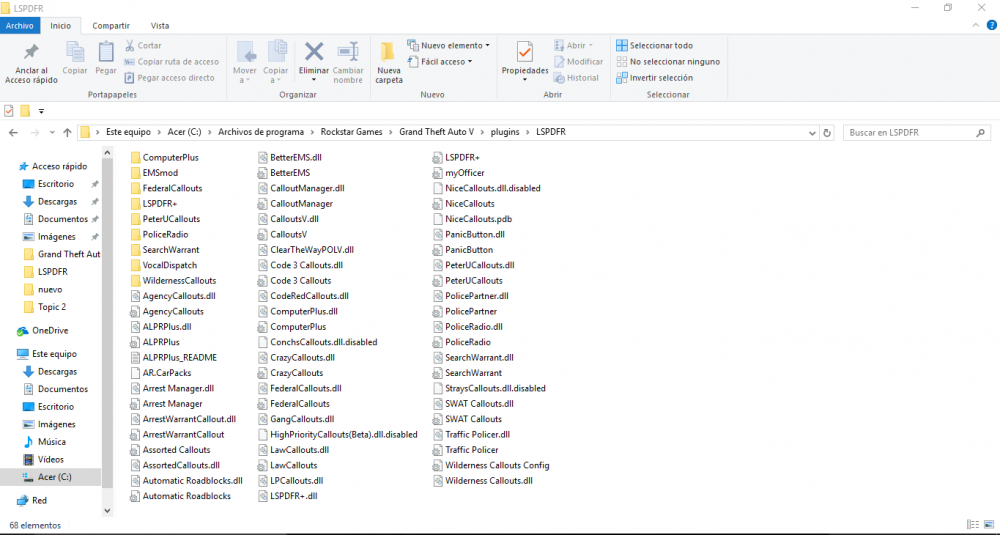Click the Eliminar red X icon
The height and width of the screenshot is (535, 1000).
click(314, 52)
